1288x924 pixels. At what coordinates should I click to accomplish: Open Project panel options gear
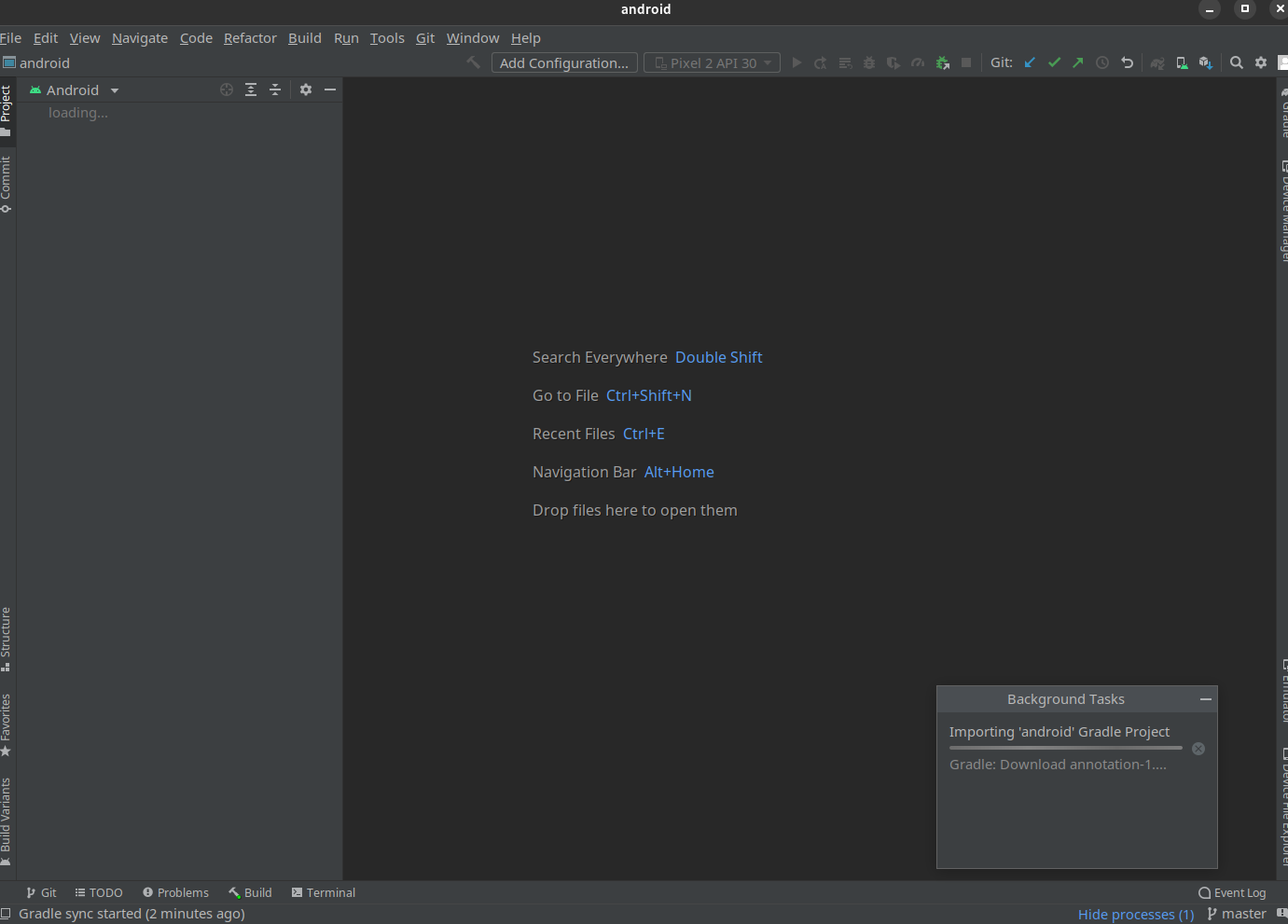click(306, 90)
